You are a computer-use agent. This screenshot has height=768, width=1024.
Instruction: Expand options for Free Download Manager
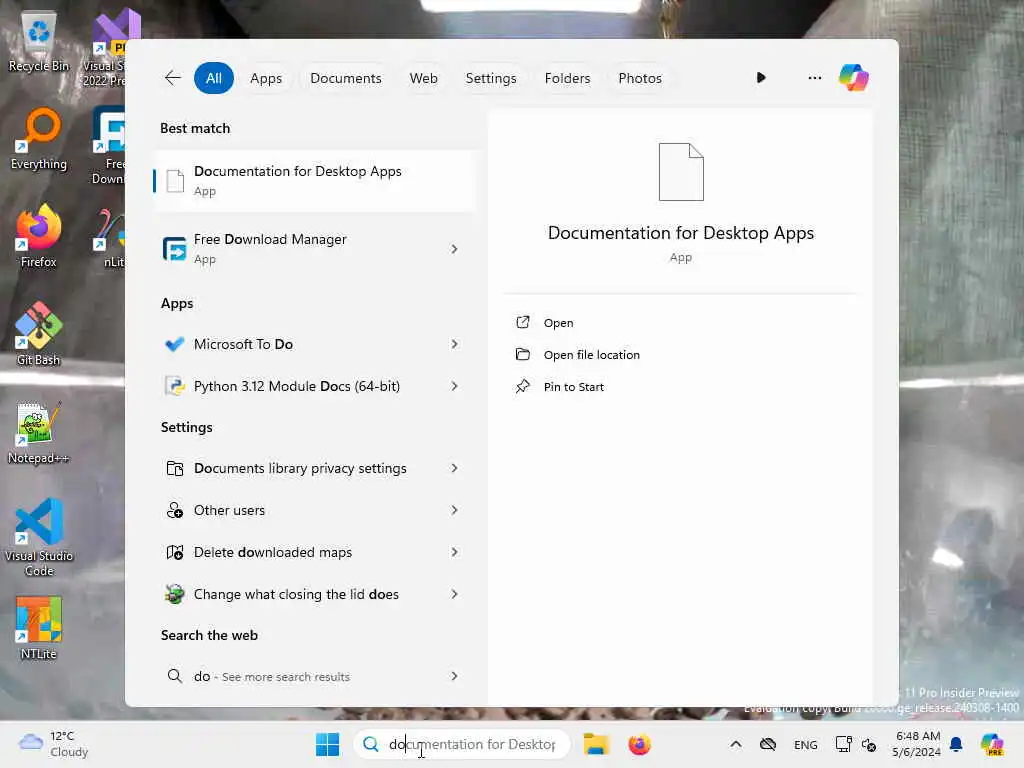[x=454, y=249]
